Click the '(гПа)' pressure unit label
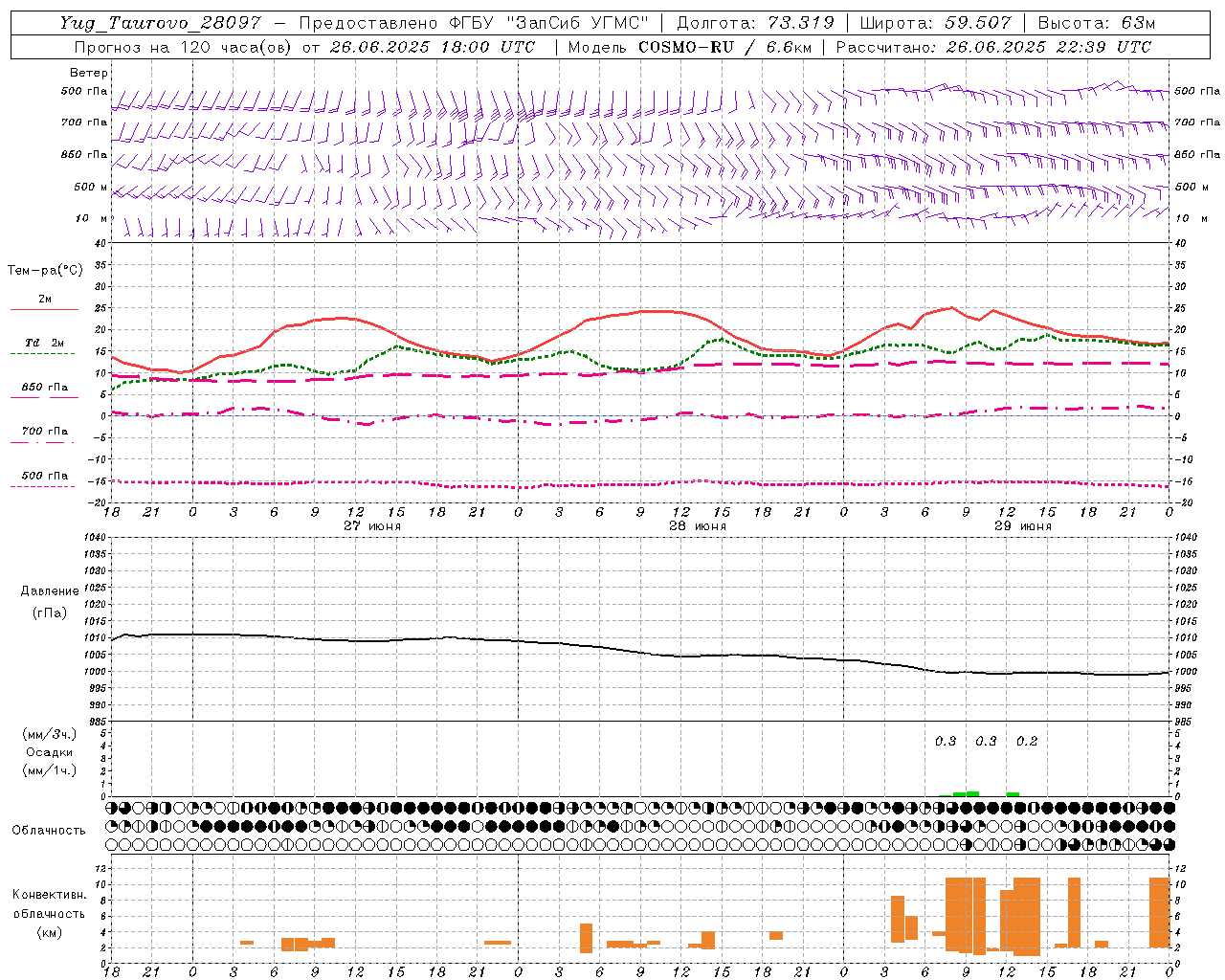This screenshot has width=1225, height=980. (x=50, y=612)
